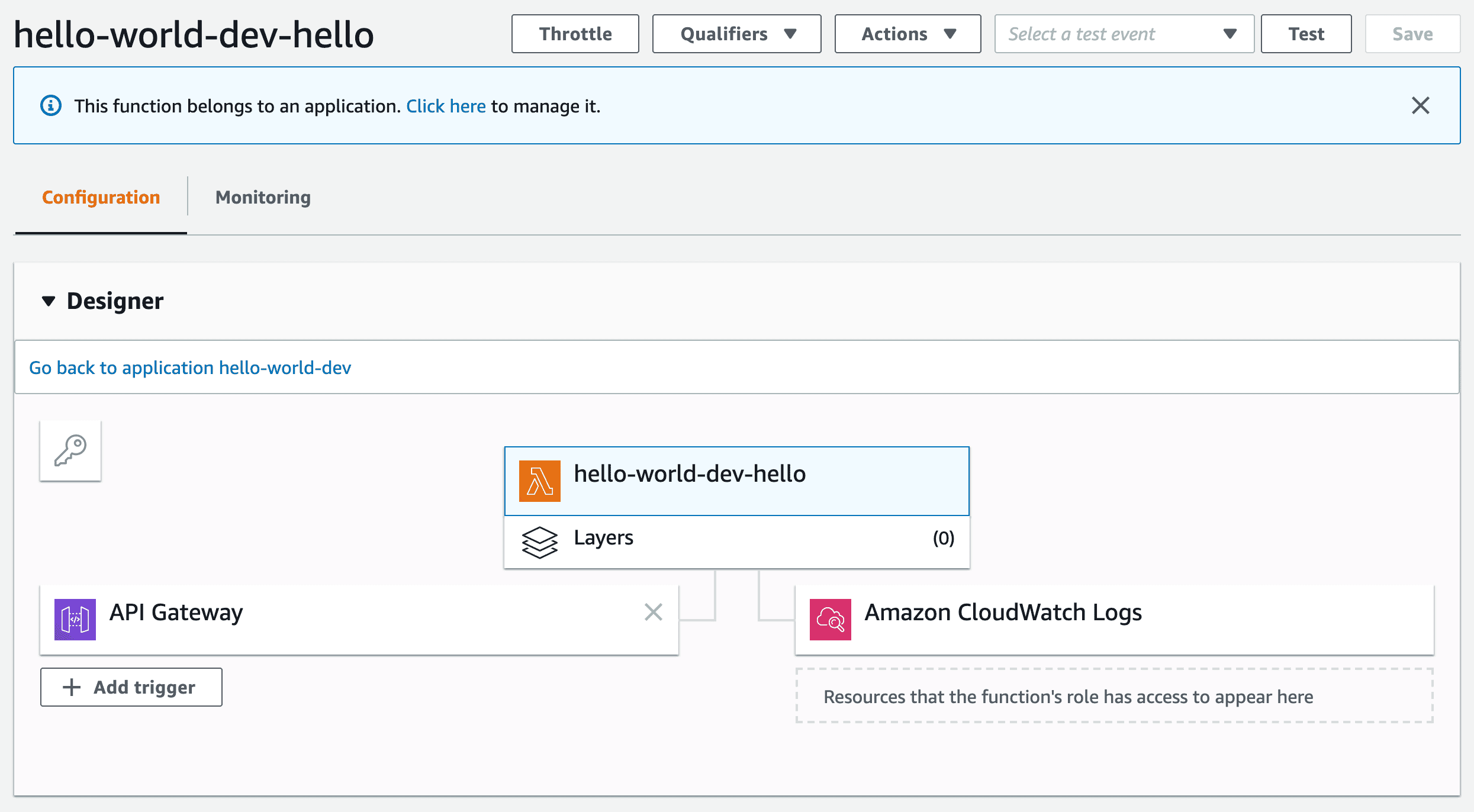Open the Qualifiers dropdown
1474x812 pixels.
pyautogui.click(x=736, y=34)
